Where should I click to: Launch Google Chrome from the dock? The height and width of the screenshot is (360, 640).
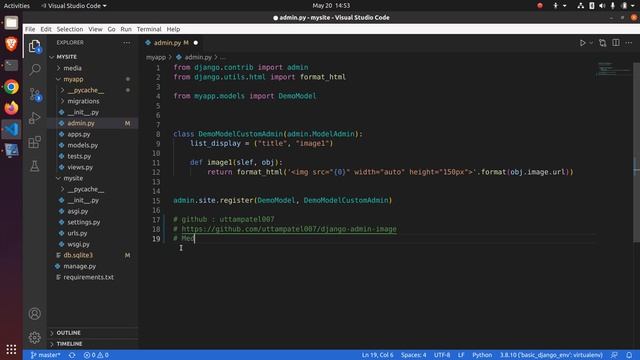11,87
